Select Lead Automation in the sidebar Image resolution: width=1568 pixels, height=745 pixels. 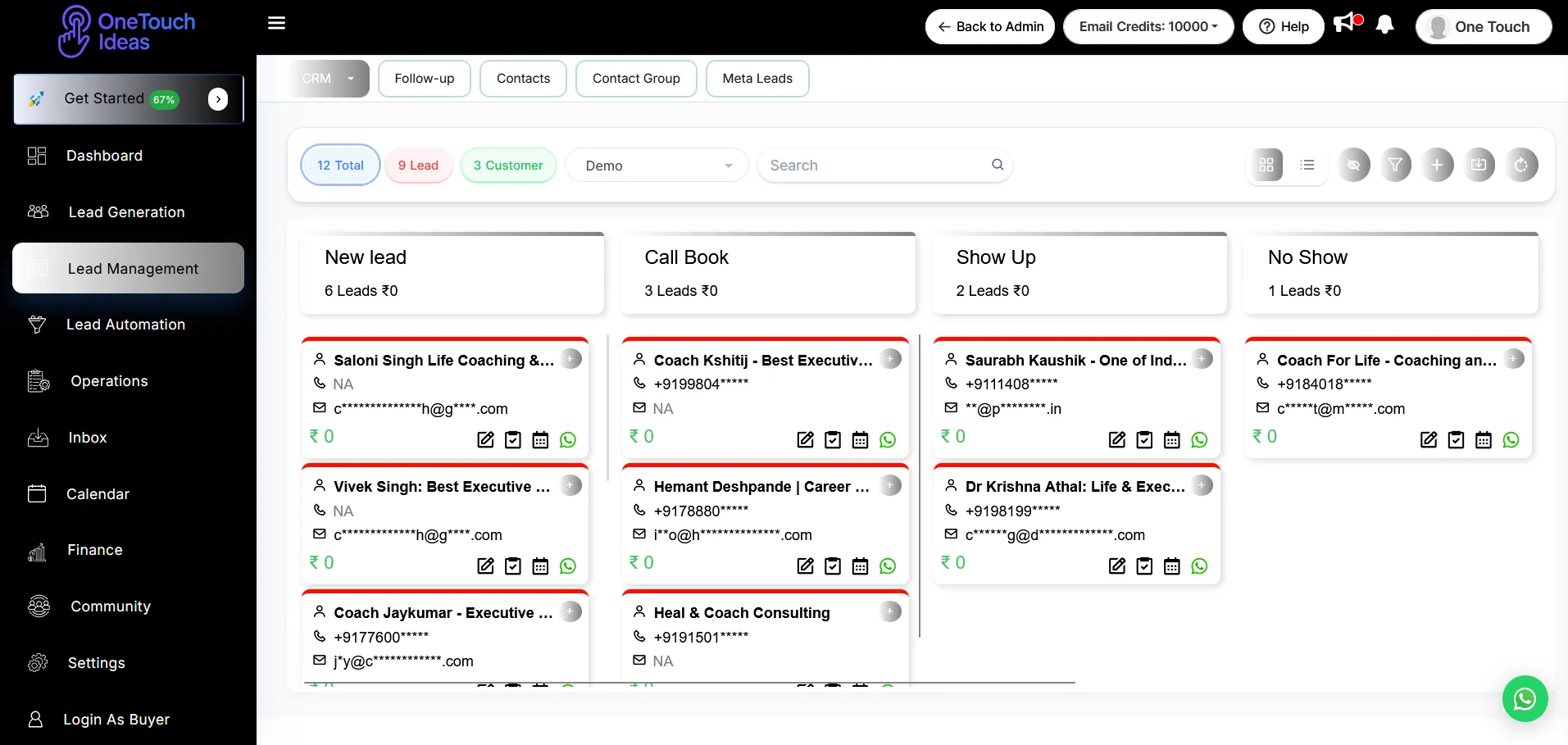[125, 325]
